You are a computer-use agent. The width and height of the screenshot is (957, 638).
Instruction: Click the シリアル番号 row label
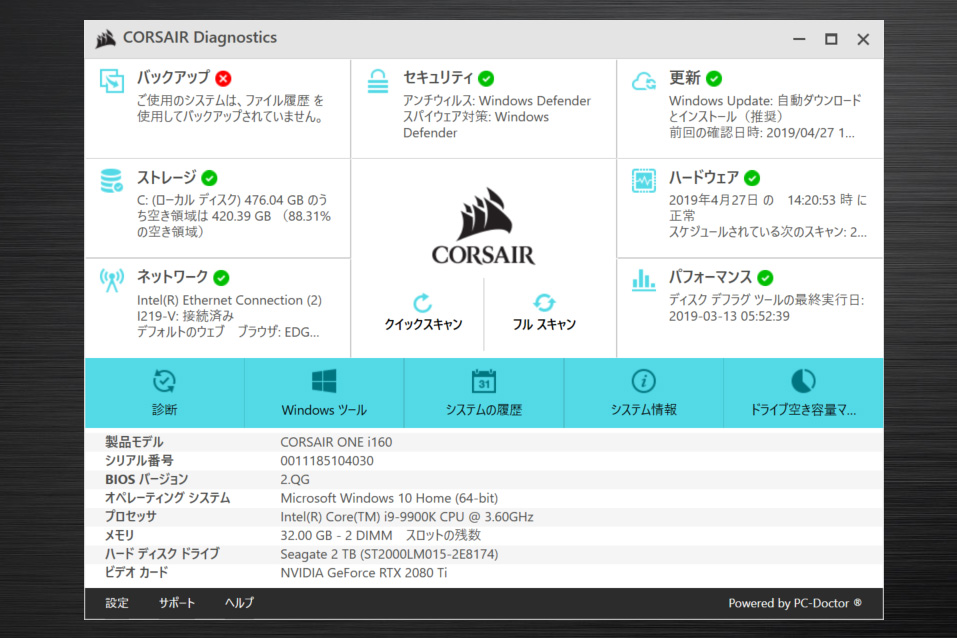(139, 461)
